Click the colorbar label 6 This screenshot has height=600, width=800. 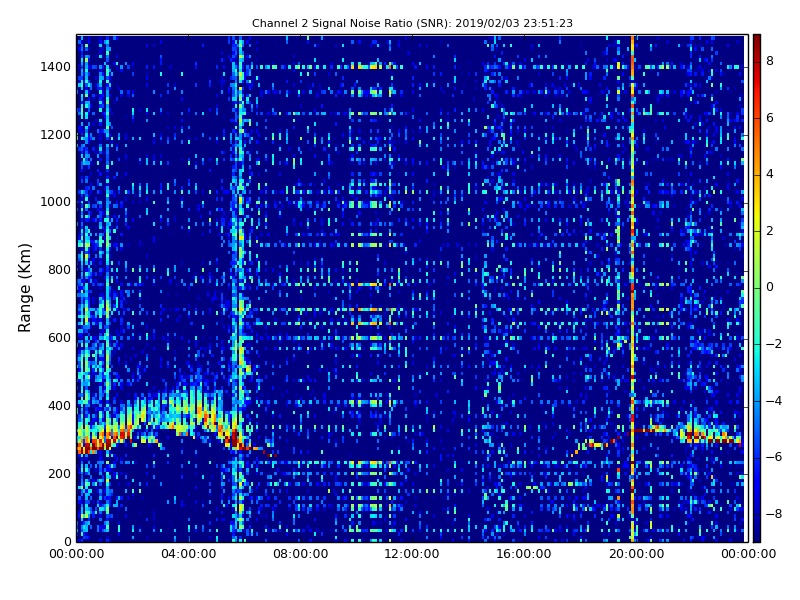click(770, 118)
